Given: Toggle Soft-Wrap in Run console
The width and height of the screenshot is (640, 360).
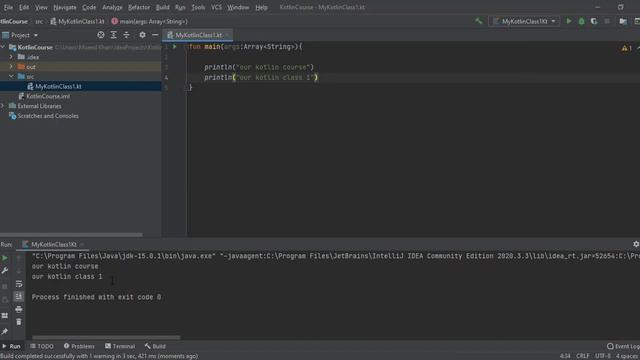Looking at the screenshot, I should click(19, 284).
